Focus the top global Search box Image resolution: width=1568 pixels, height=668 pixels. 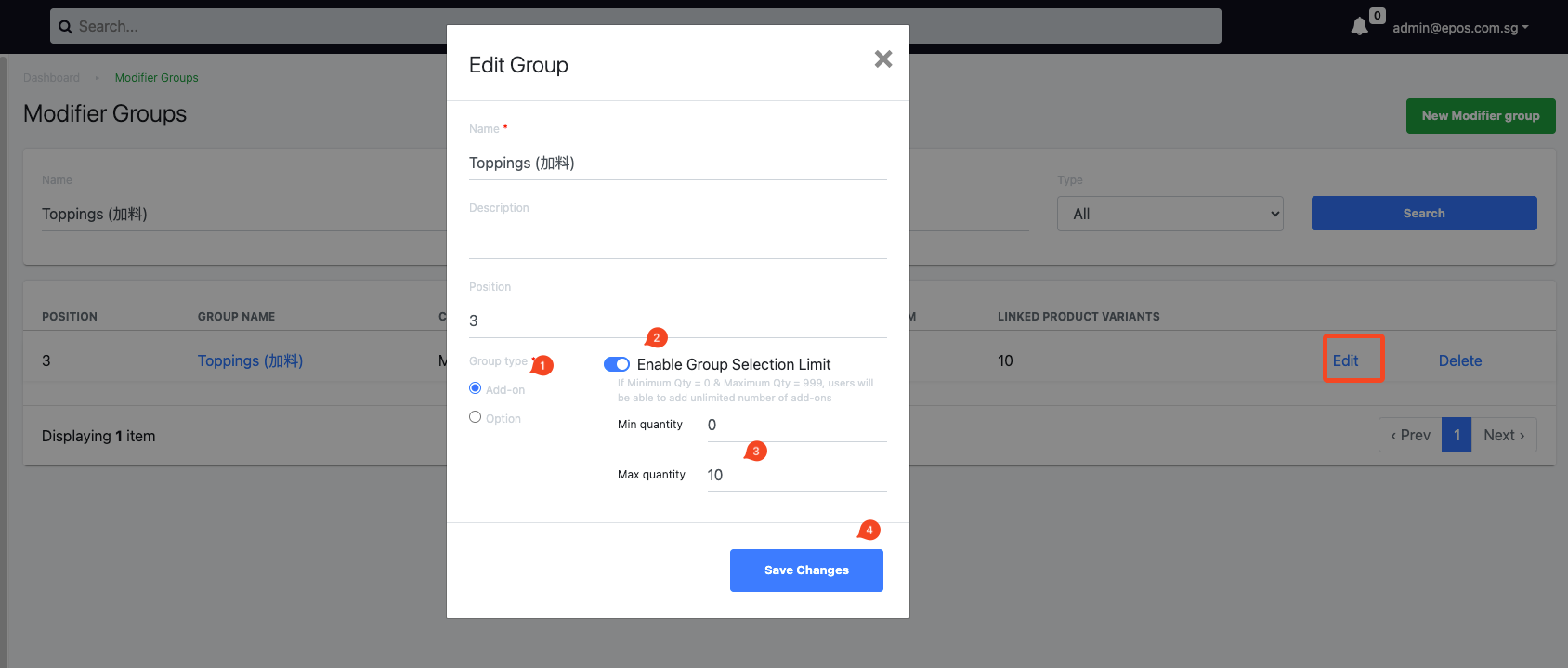635,26
